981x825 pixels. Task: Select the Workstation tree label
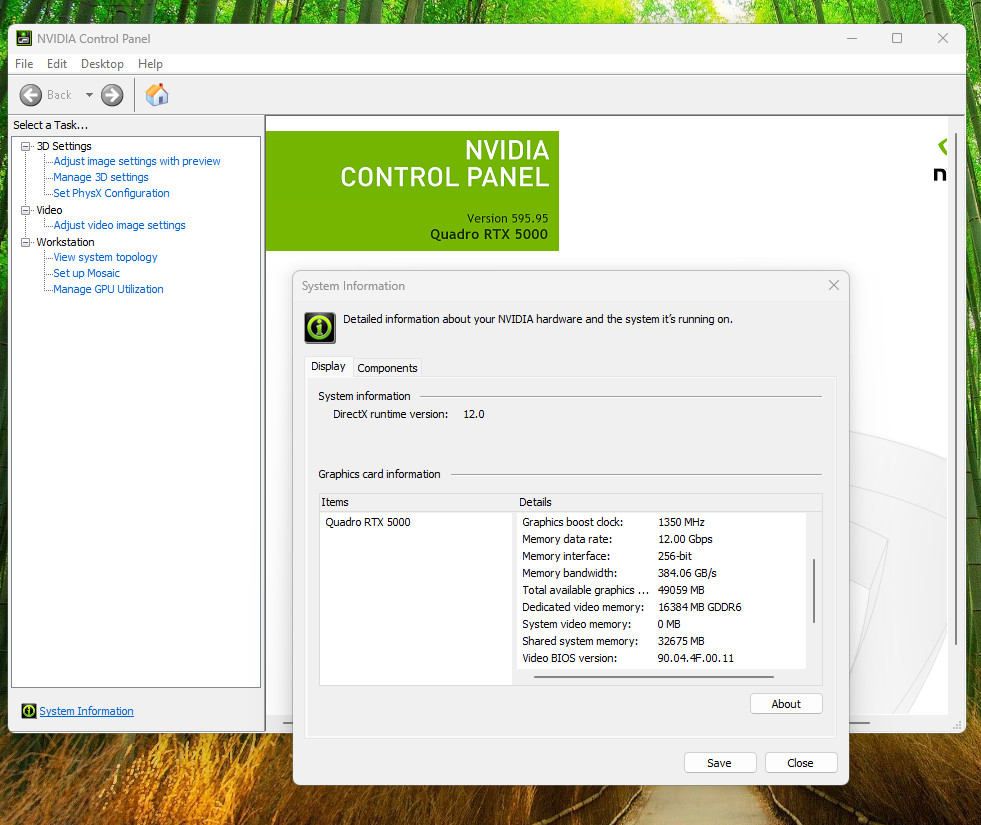coord(65,242)
